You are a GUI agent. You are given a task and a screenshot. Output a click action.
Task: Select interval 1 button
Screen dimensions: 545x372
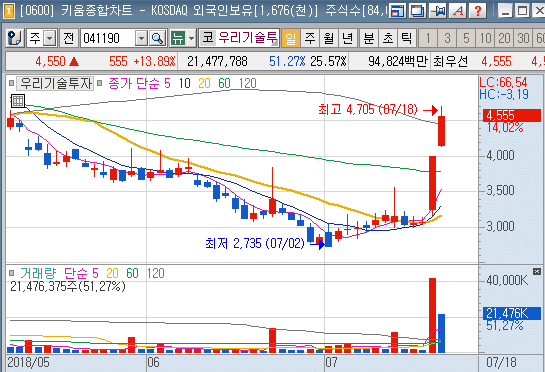pos(429,38)
